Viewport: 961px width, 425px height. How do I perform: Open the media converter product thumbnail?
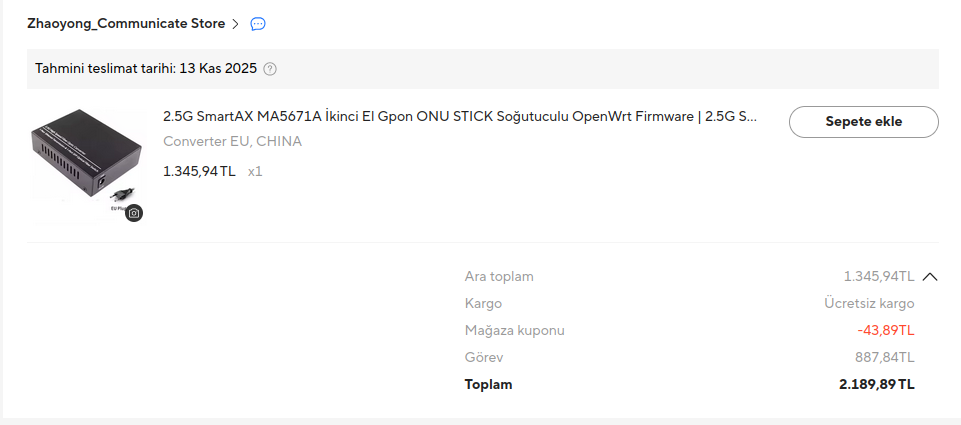tap(86, 164)
